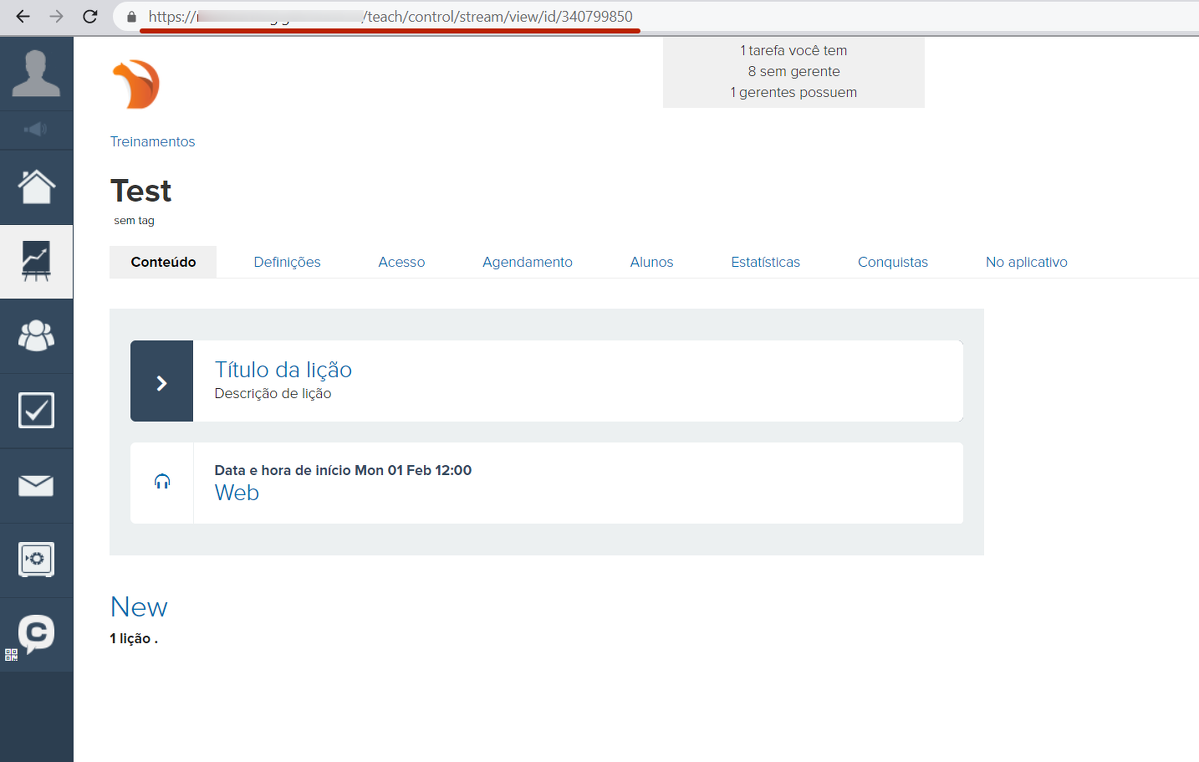
Task: Open the trainings chart board icon
Action: [x=36, y=261]
